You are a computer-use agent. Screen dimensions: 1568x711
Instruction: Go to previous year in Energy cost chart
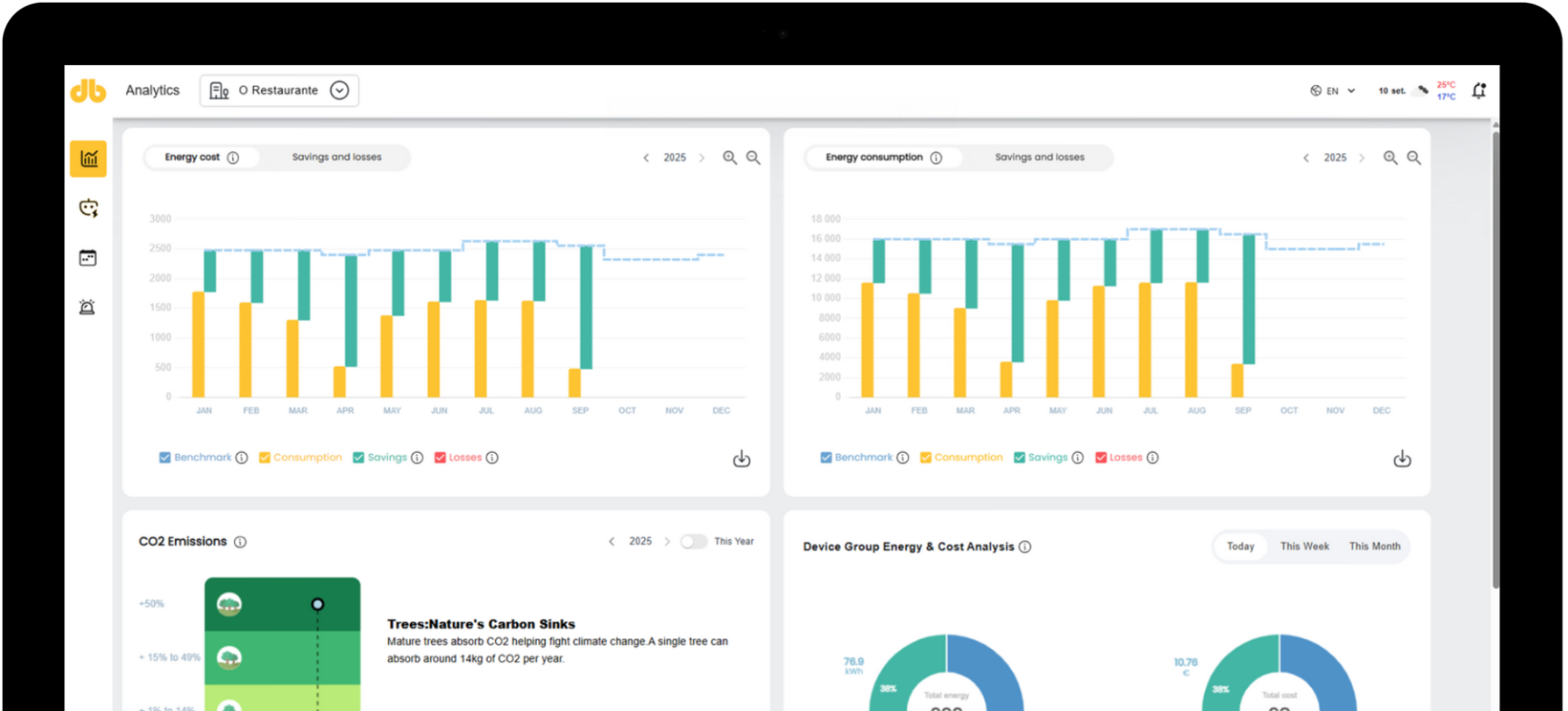coord(646,158)
